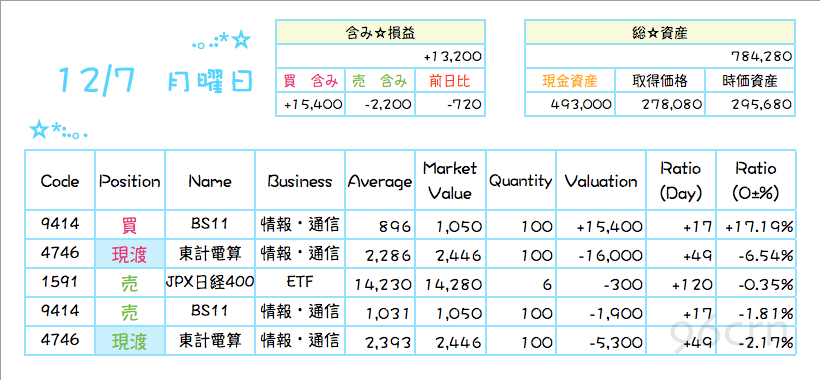
Task: Select the +13,200 unrealized profit cell
Action: [380, 56]
